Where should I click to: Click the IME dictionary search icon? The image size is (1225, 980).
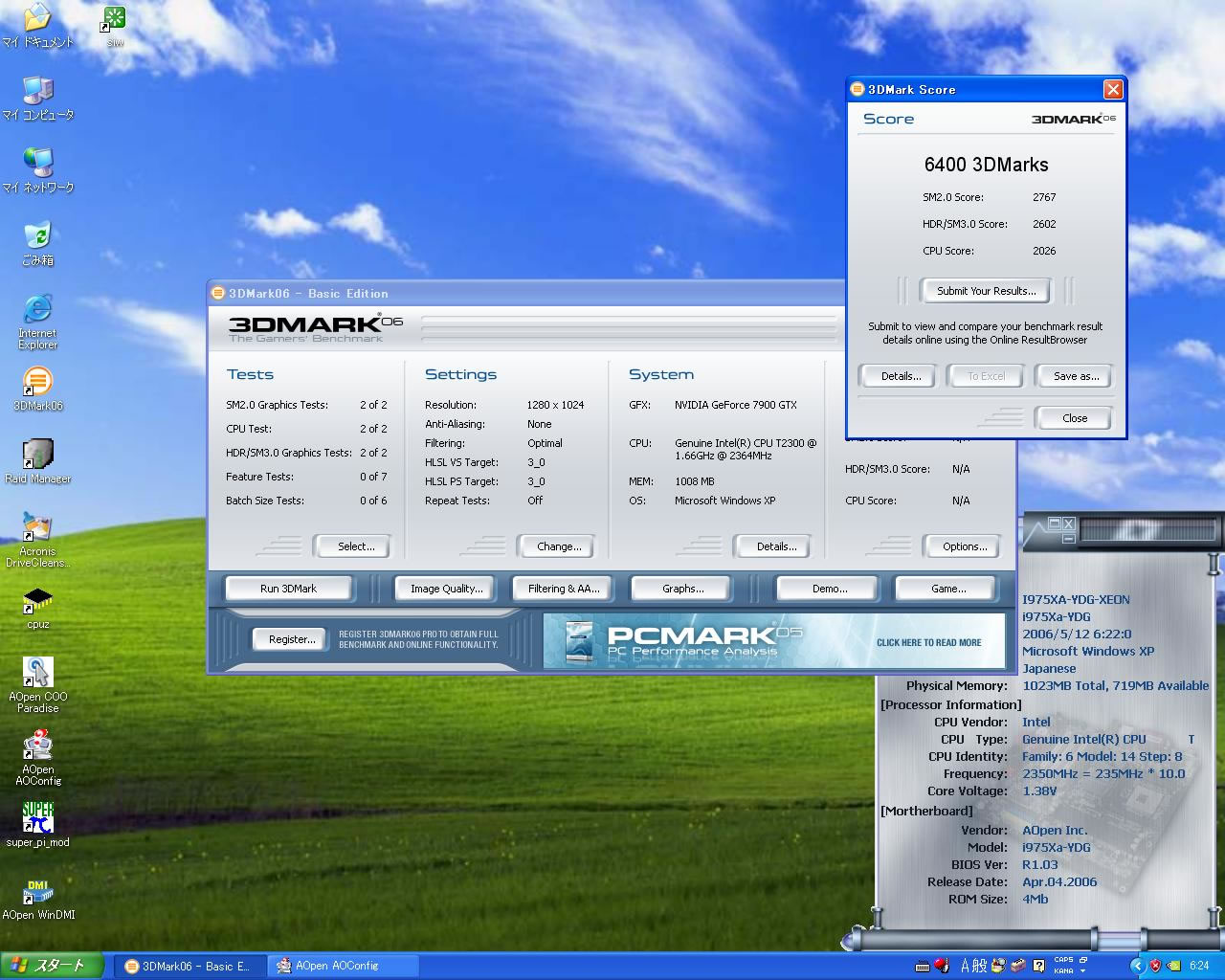point(998,966)
